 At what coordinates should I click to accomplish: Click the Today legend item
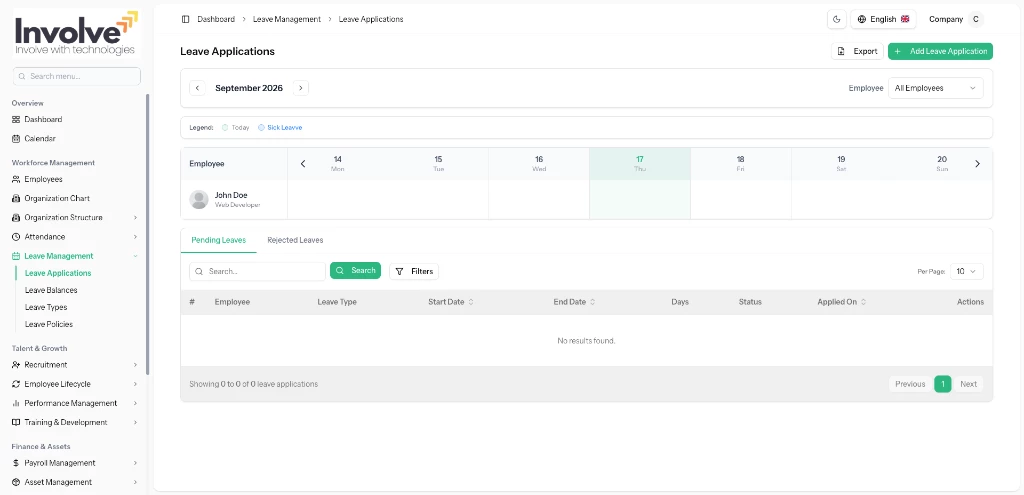[236, 127]
